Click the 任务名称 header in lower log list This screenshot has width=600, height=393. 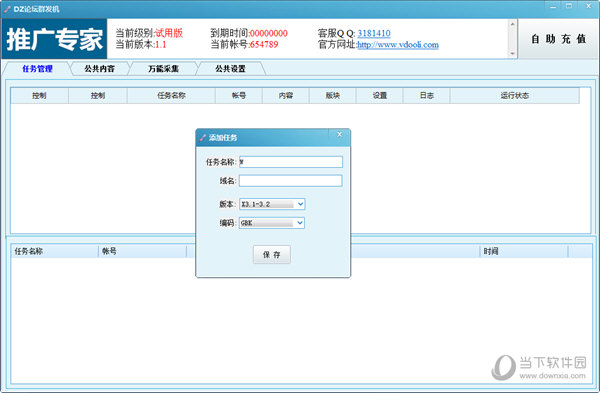(54, 251)
